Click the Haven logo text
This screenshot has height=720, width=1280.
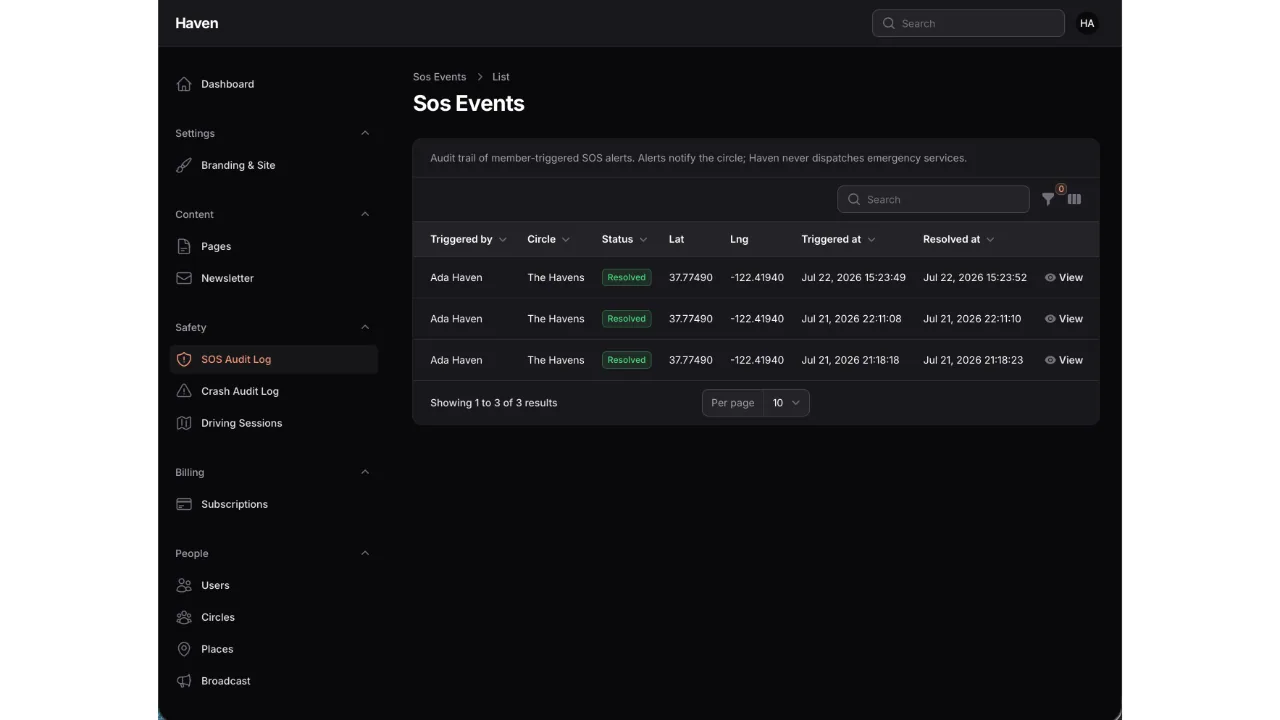(x=196, y=23)
